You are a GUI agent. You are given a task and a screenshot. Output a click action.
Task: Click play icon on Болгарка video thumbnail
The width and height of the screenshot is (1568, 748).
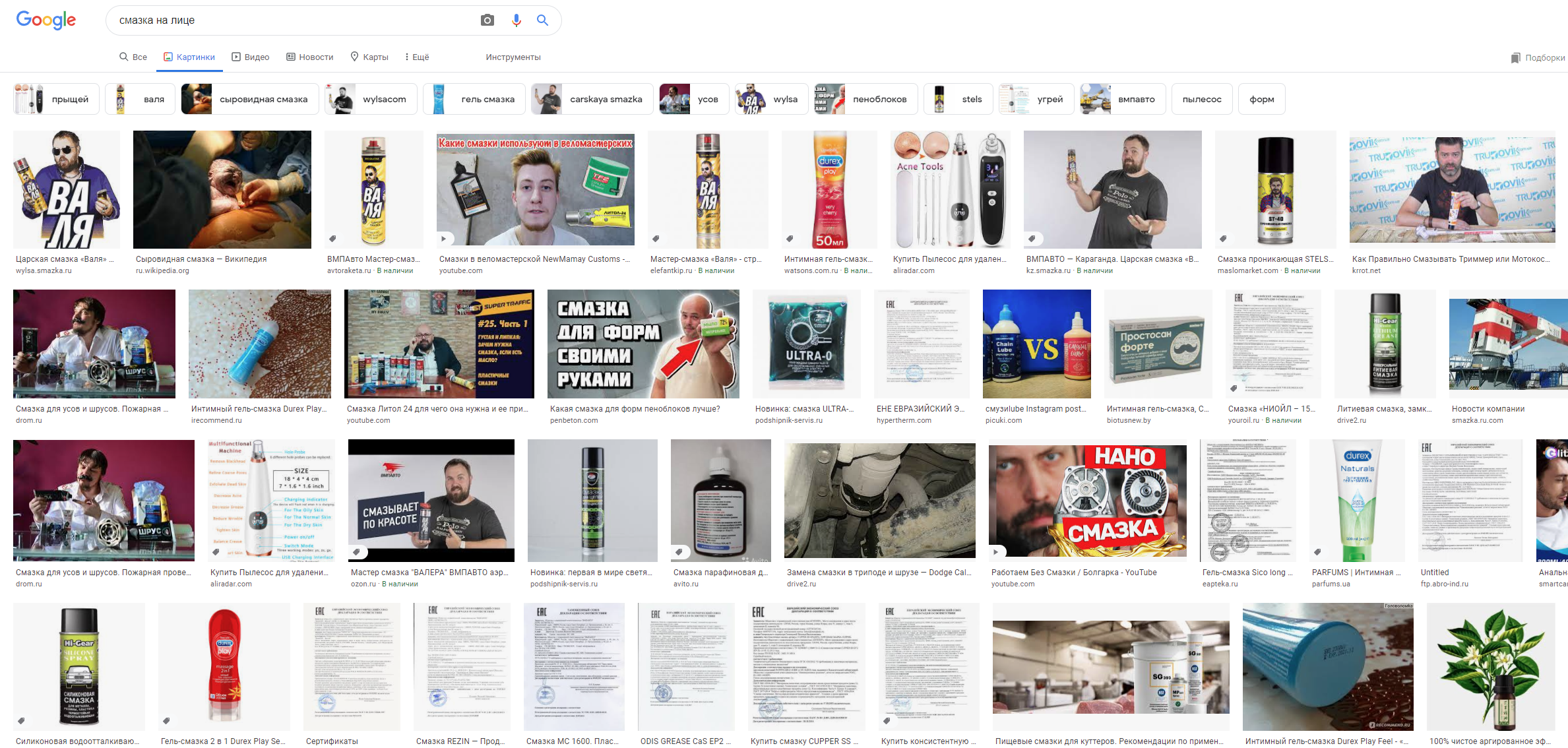coord(996,551)
